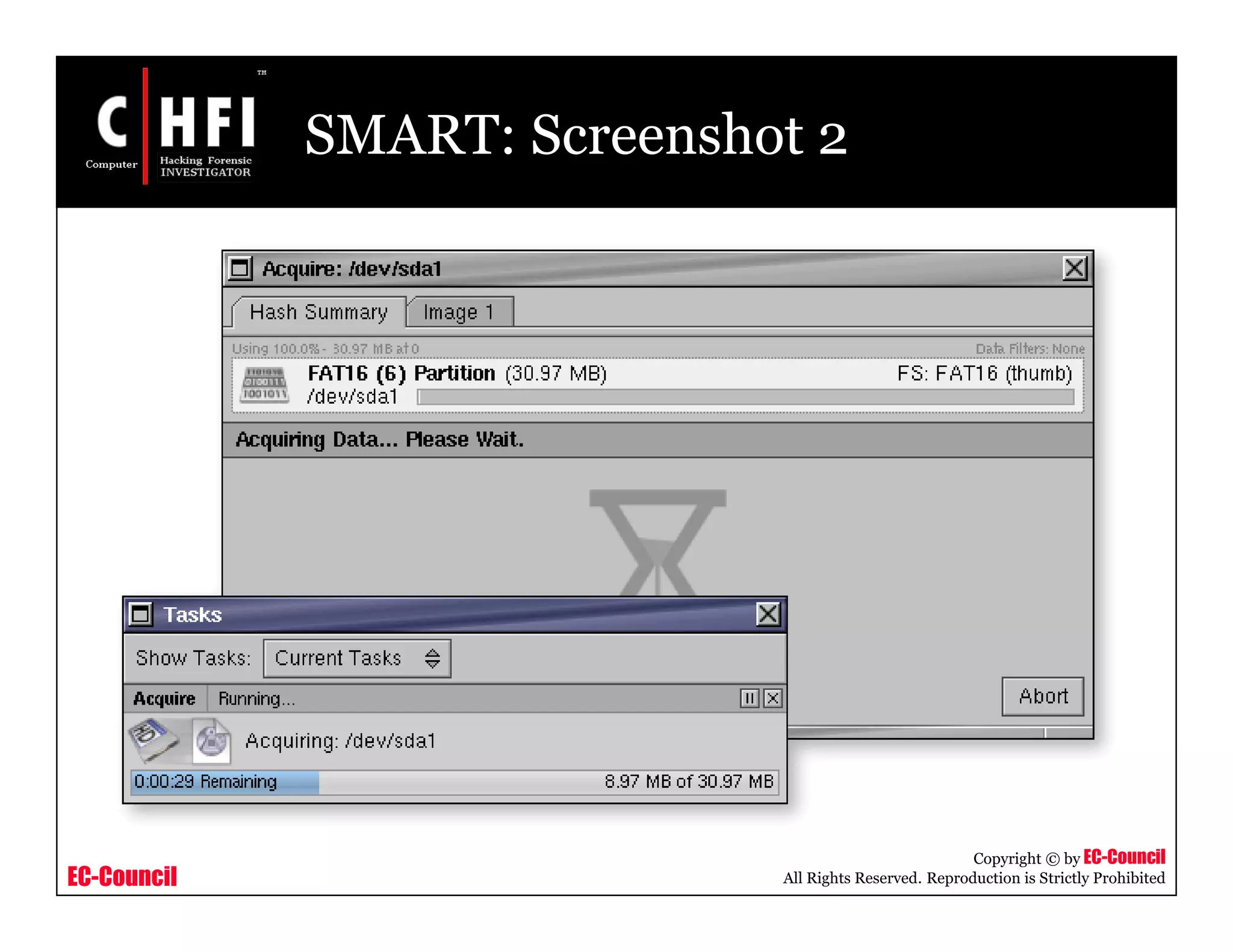Click the source disk icon in Tasks
This screenshot has width=1233, height=952.
coord(154,740)
